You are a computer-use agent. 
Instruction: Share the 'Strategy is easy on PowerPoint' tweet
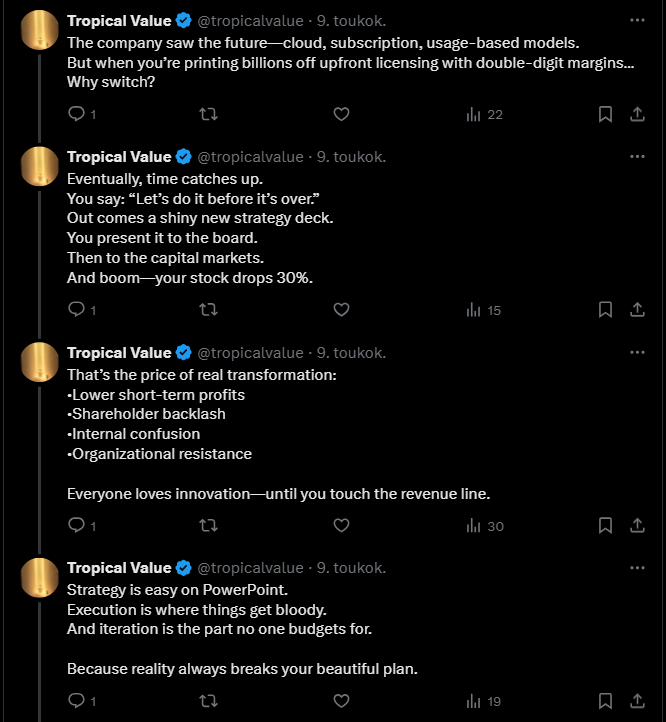coord(636,702)
